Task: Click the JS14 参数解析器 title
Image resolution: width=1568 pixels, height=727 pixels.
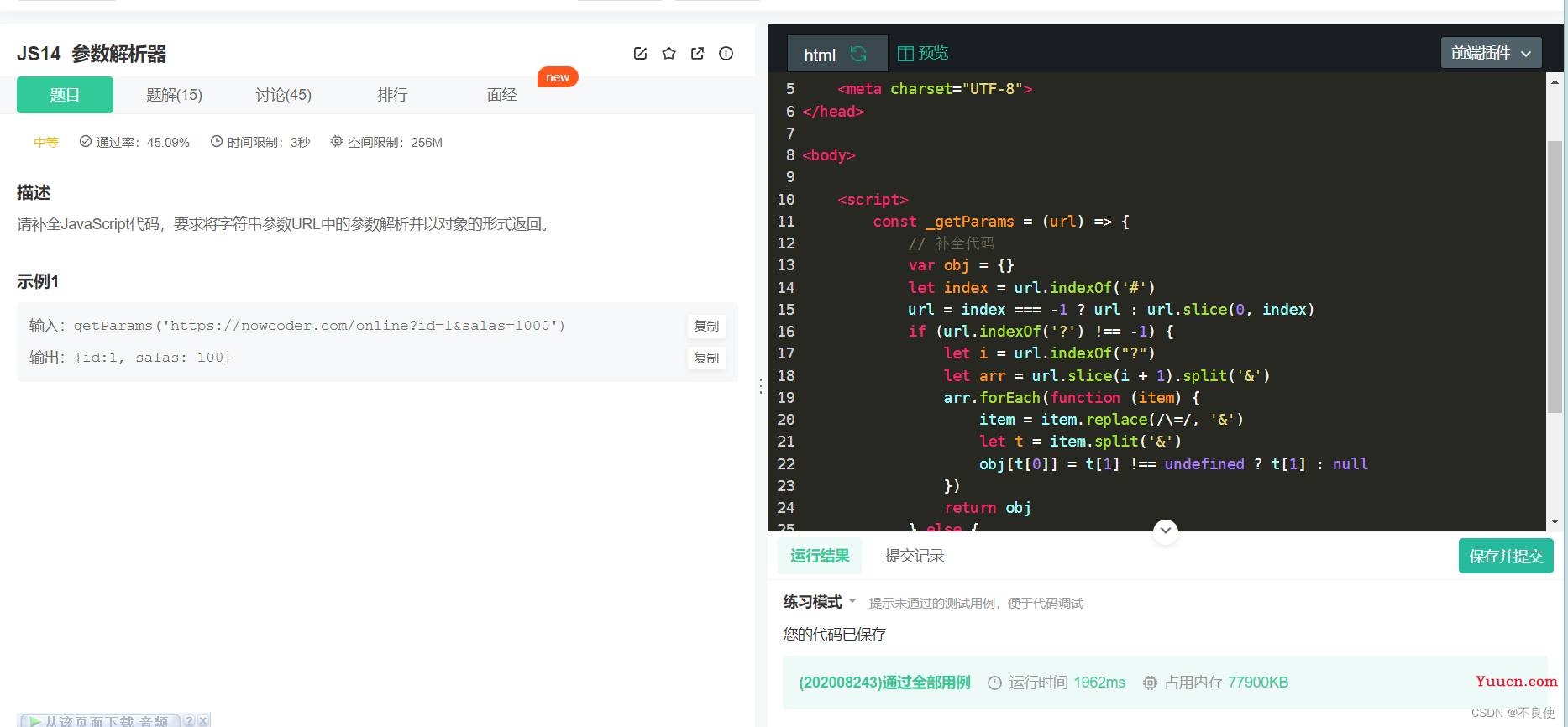Action: click(92, 54)
